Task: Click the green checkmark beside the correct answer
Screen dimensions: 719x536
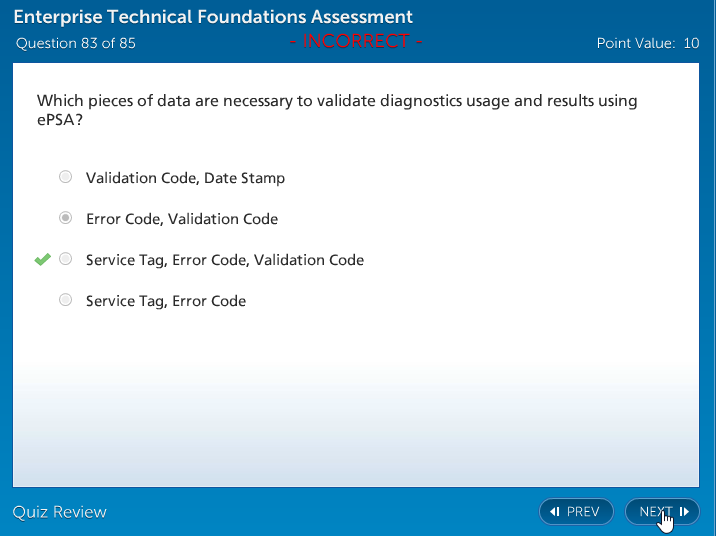Action: (42, 260)
